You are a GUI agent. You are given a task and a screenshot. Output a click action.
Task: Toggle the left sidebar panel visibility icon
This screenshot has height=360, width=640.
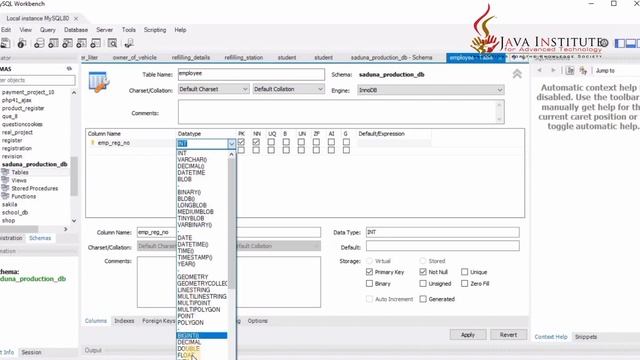point(620,43)
